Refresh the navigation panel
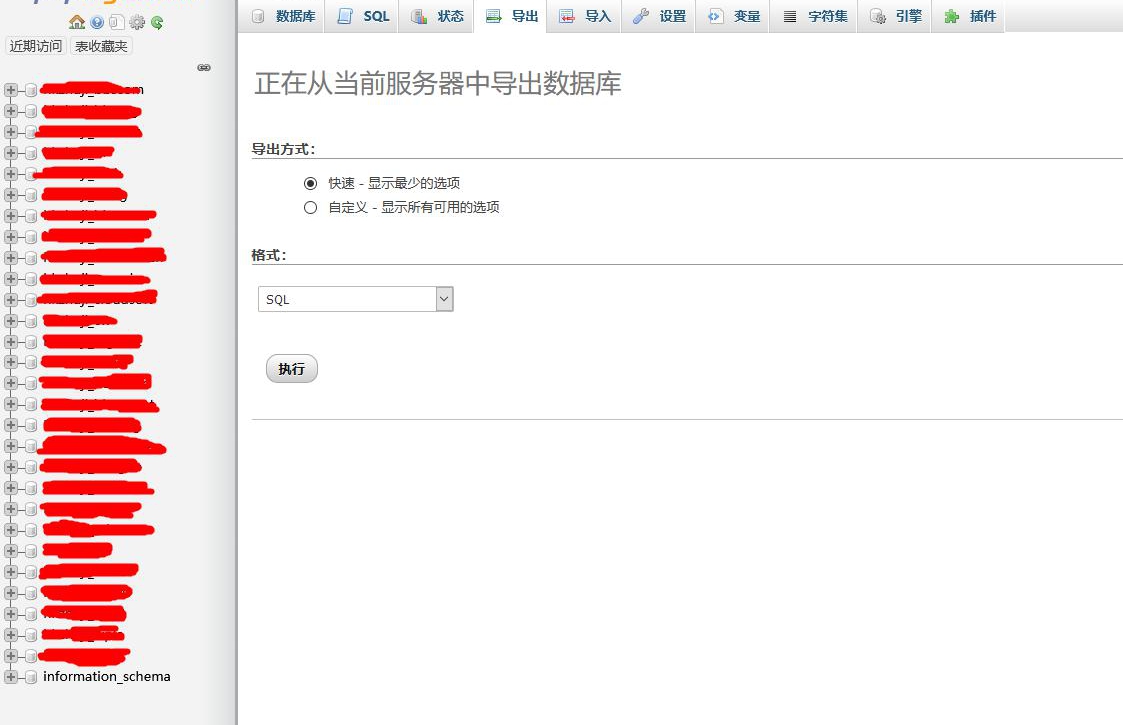The width and height of the screenshot is (1123, 725). click(x=158, y=22)
